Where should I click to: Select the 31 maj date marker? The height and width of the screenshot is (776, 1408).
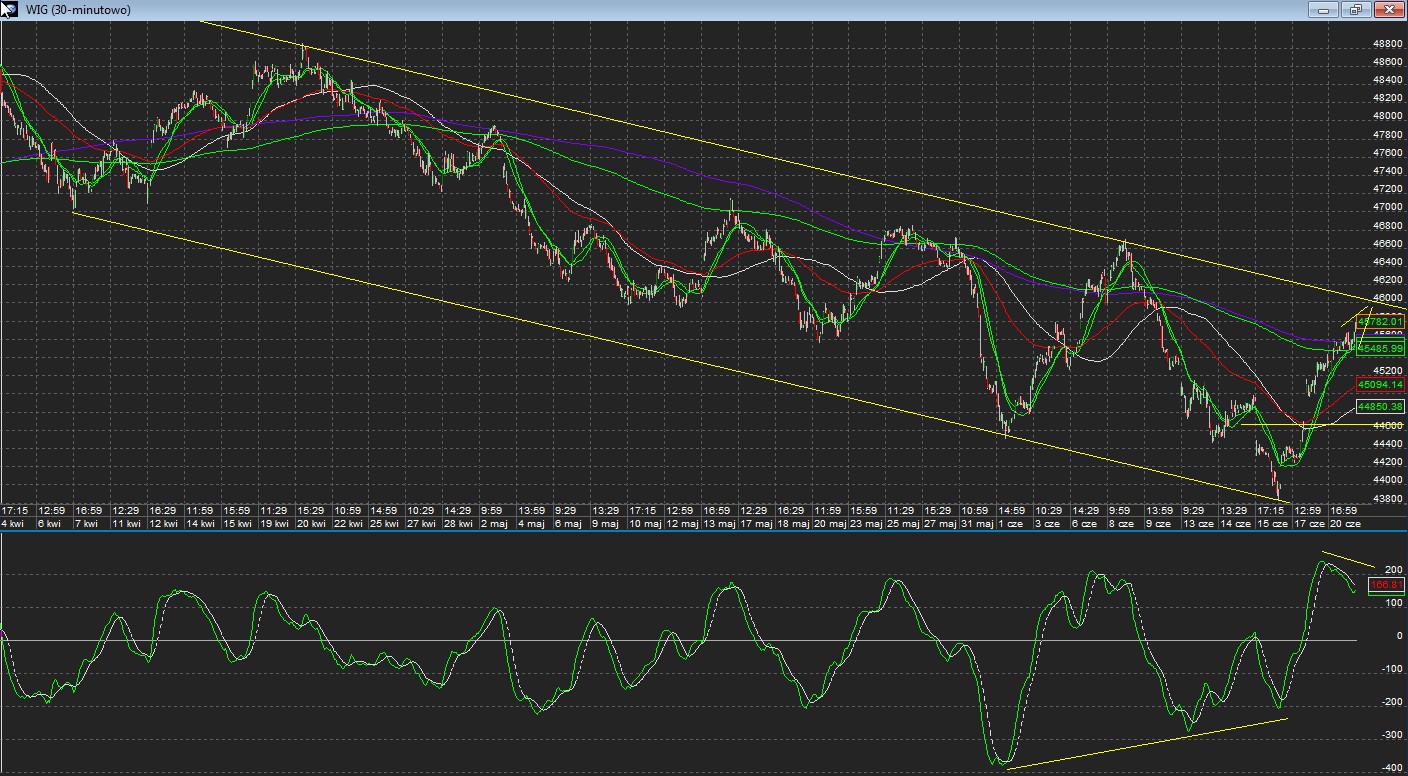tap(976, 523)
